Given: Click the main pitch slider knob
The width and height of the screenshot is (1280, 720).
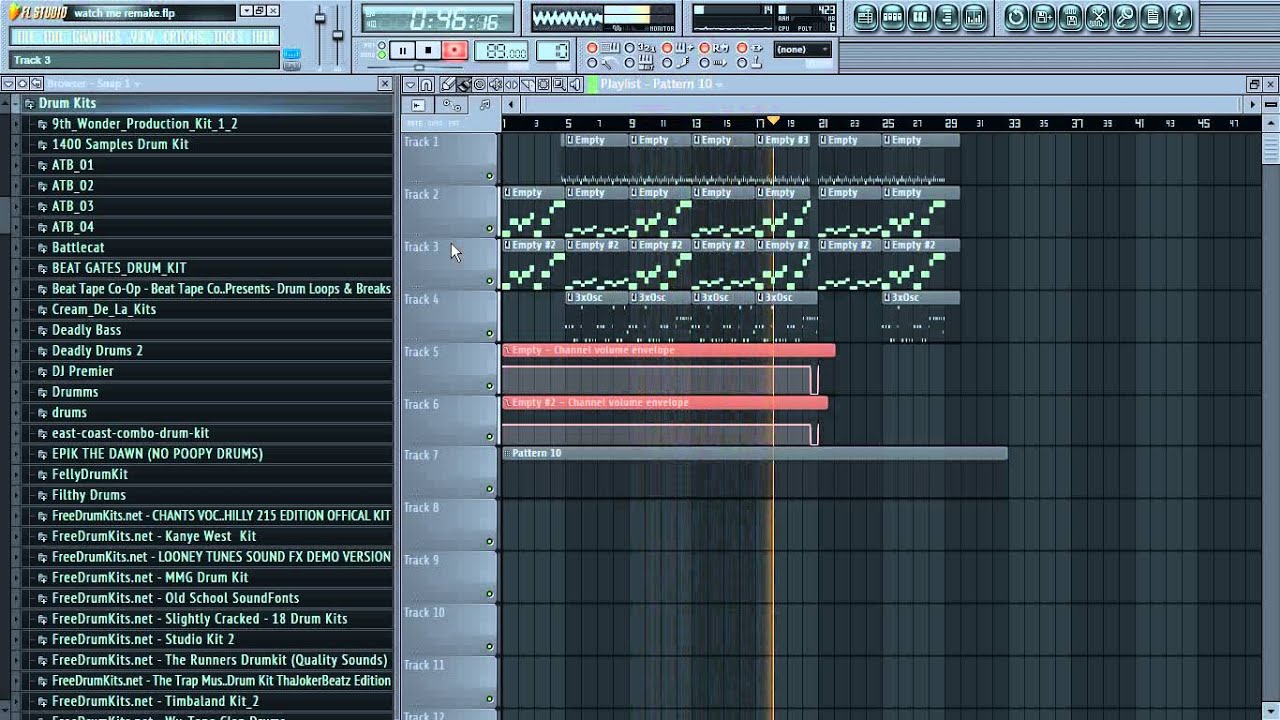Looking at the screenshot, I should (x=337, y=34).
